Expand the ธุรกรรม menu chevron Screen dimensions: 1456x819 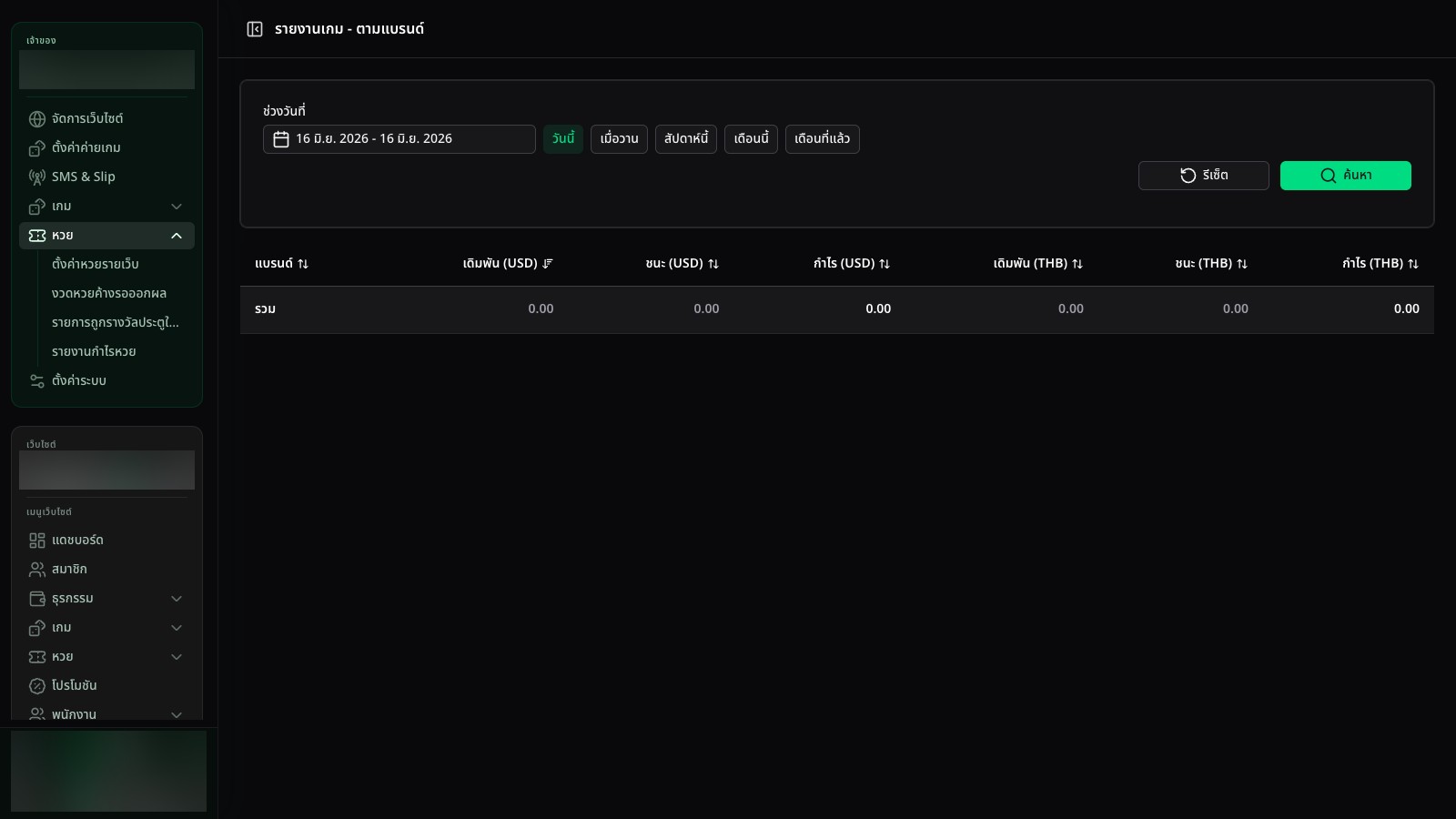pyautogui.click(x=177, y=599)
